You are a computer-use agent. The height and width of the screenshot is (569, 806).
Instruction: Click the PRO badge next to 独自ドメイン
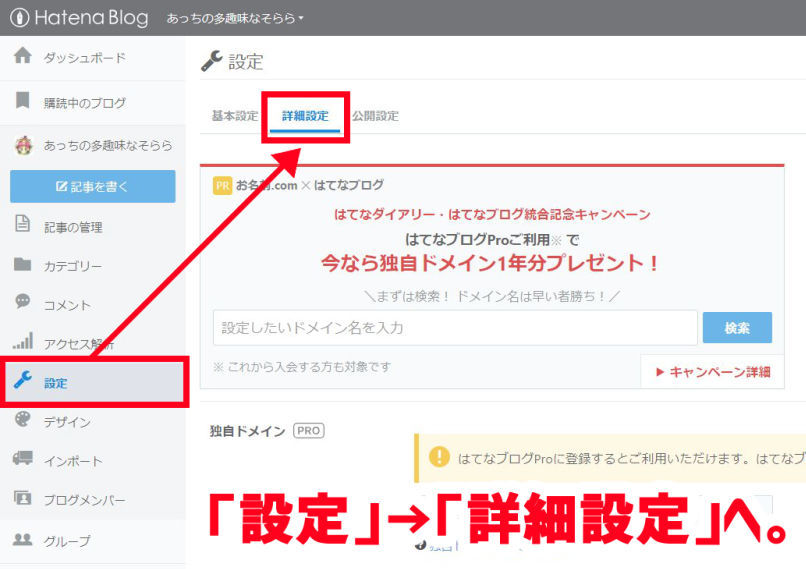(x=308, y=430)
